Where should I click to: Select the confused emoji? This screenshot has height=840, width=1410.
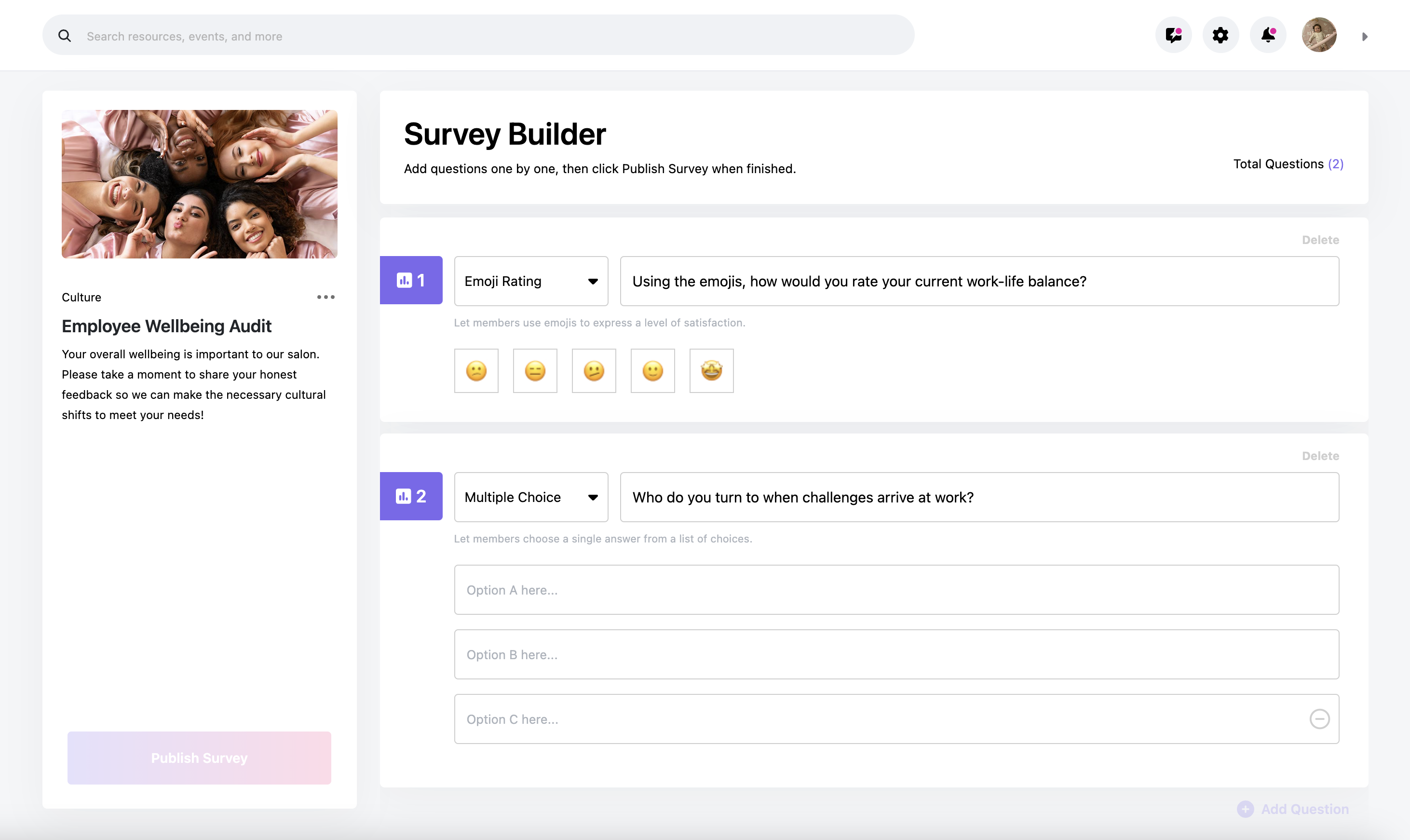(594, 371)
